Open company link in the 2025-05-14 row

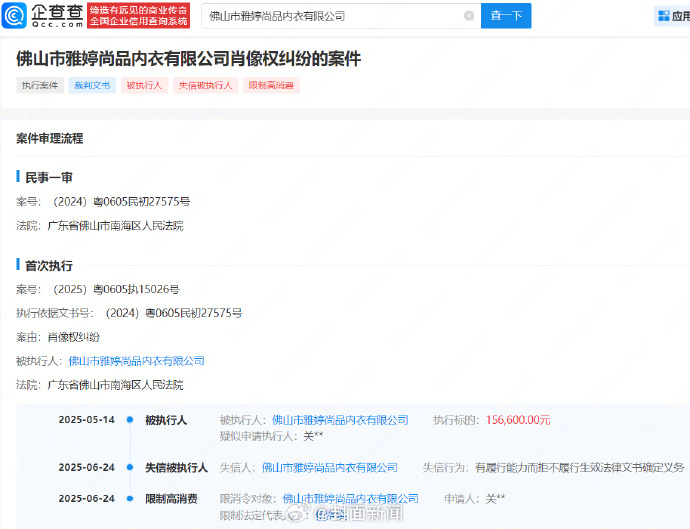pyautogui.click(x=340, y=420)
